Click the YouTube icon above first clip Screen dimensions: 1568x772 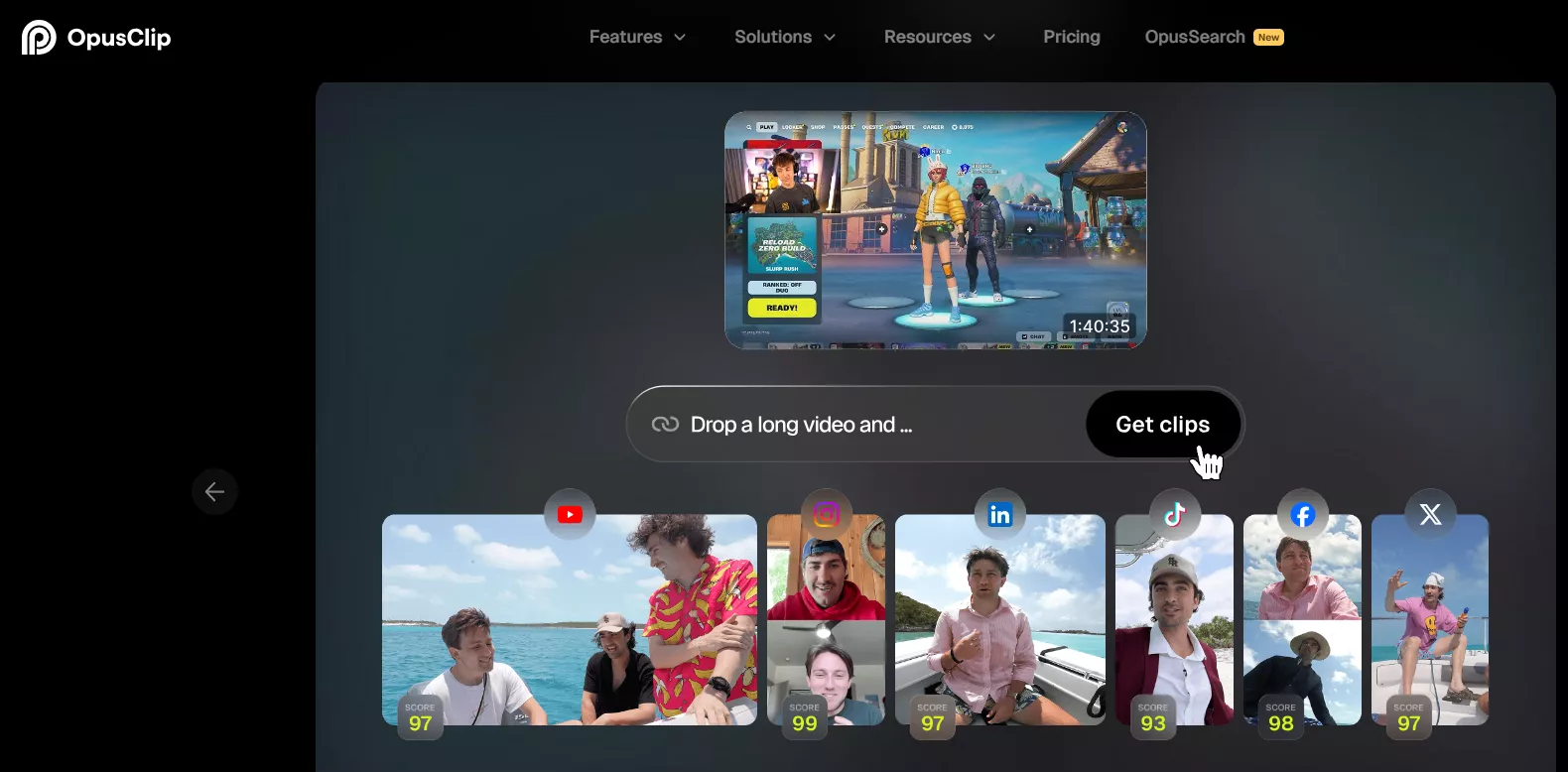click(570, 514)
